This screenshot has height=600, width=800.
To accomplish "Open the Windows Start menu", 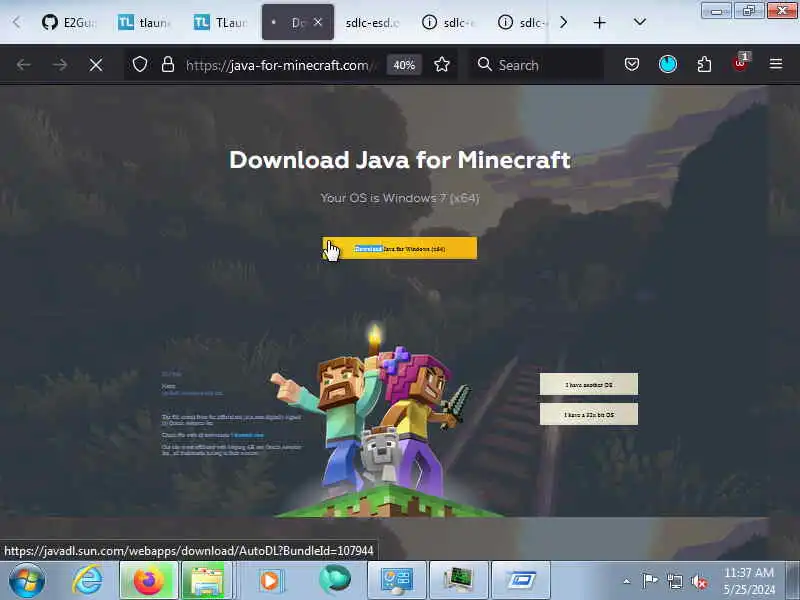I will pos(27,581).
